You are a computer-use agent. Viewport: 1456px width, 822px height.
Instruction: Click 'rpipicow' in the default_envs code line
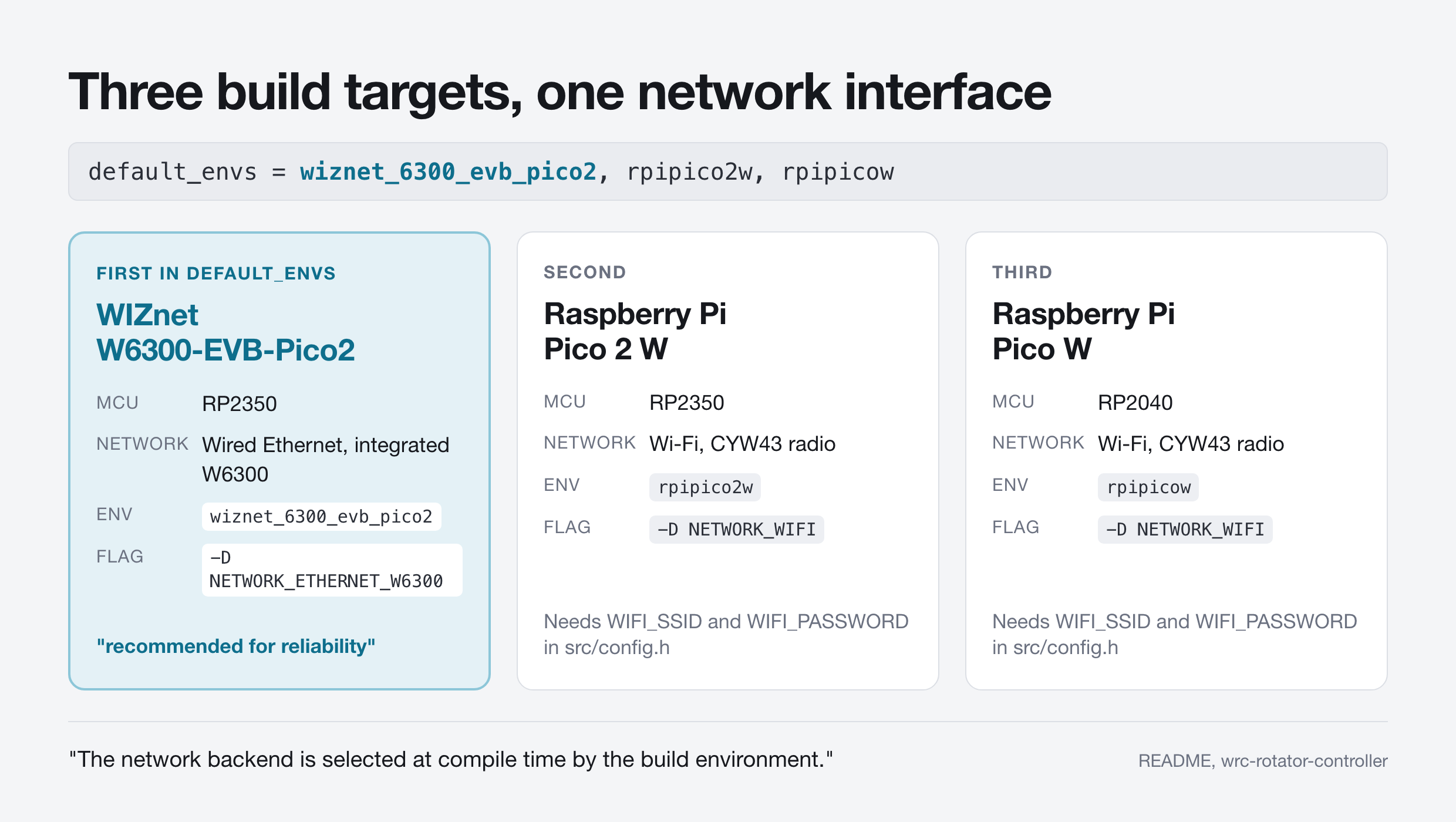[838, 172]
